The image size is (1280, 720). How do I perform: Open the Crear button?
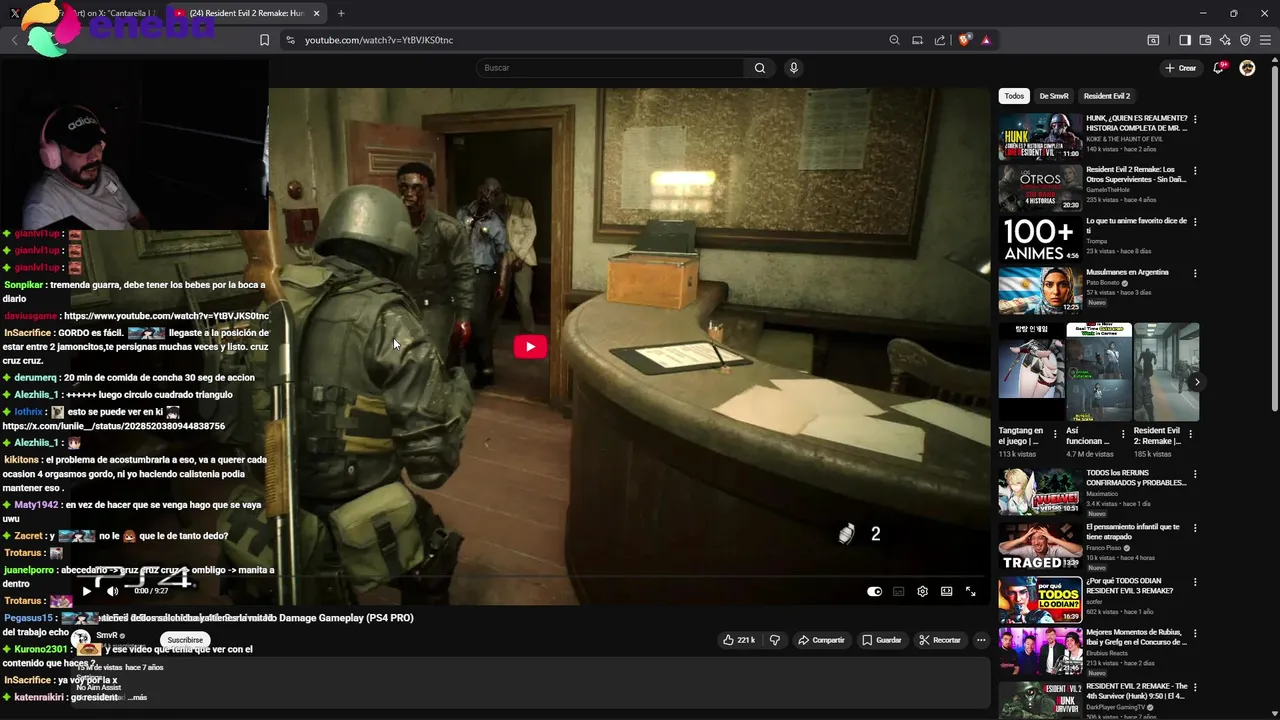click(1180, 68)
